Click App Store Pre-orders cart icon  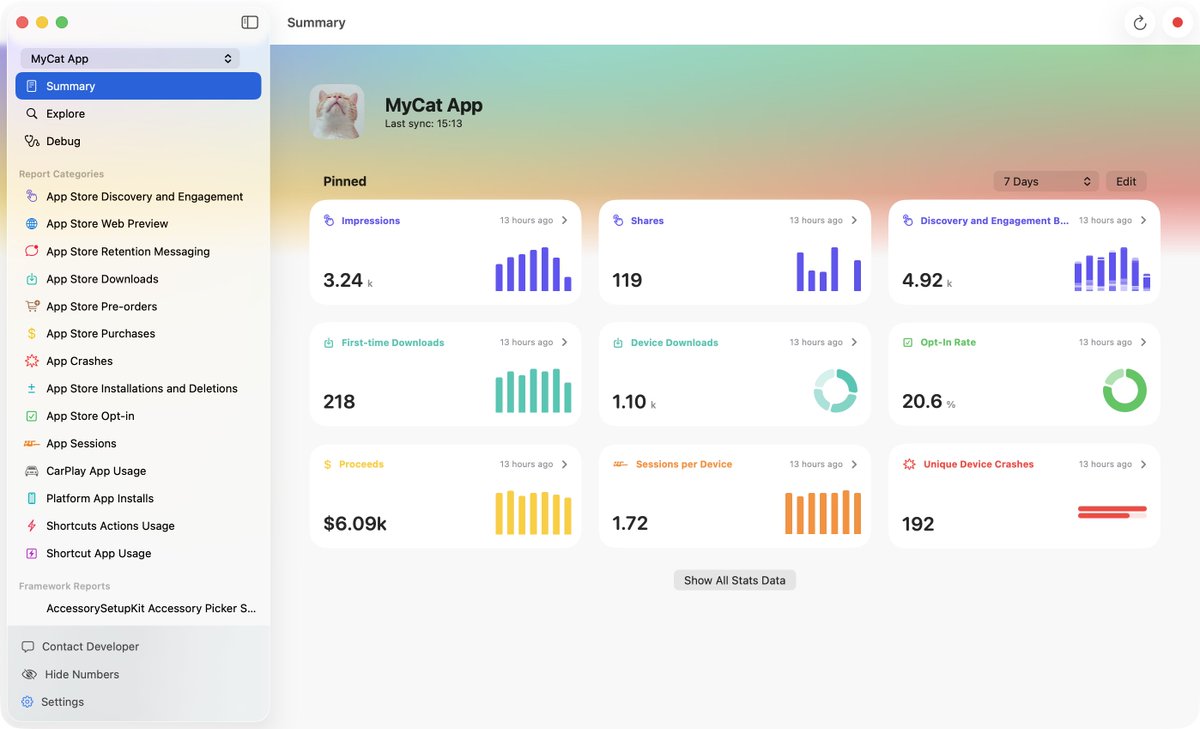point(32,306)
